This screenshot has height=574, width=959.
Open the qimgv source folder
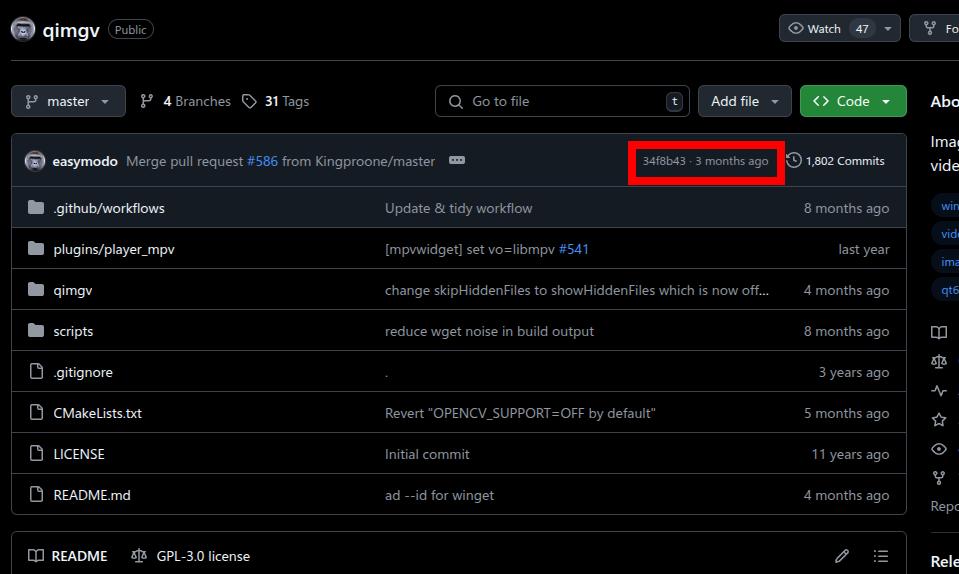coord(73,290)
